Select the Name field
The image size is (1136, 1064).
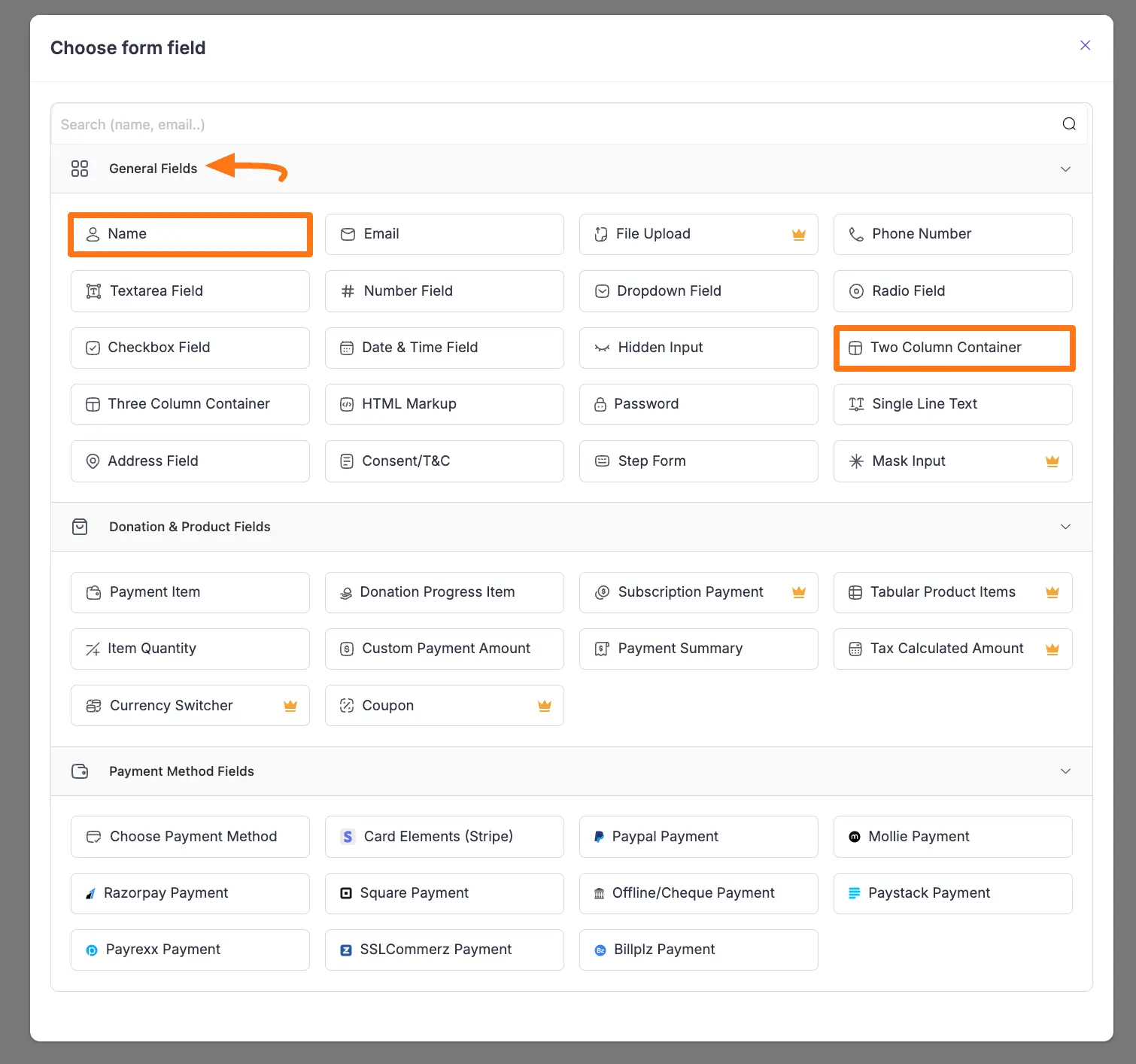coord(190,234)
